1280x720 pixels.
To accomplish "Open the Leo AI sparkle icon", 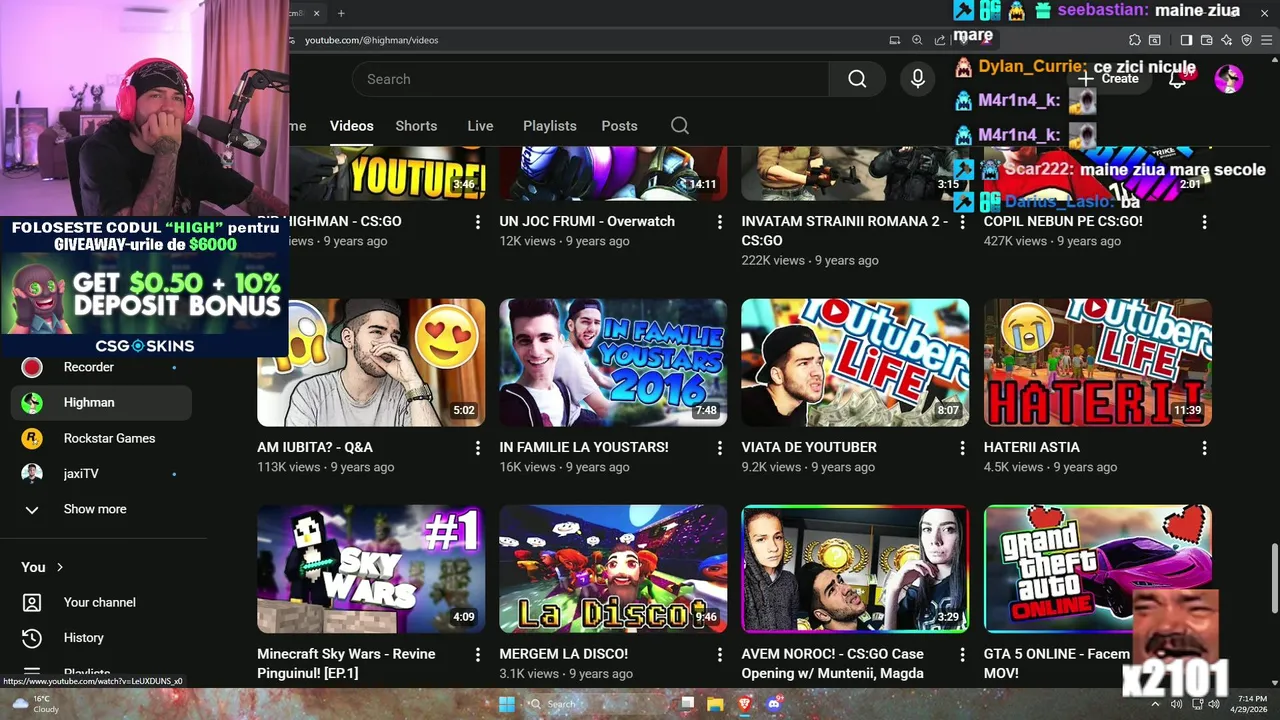I will click(1226, 40).
